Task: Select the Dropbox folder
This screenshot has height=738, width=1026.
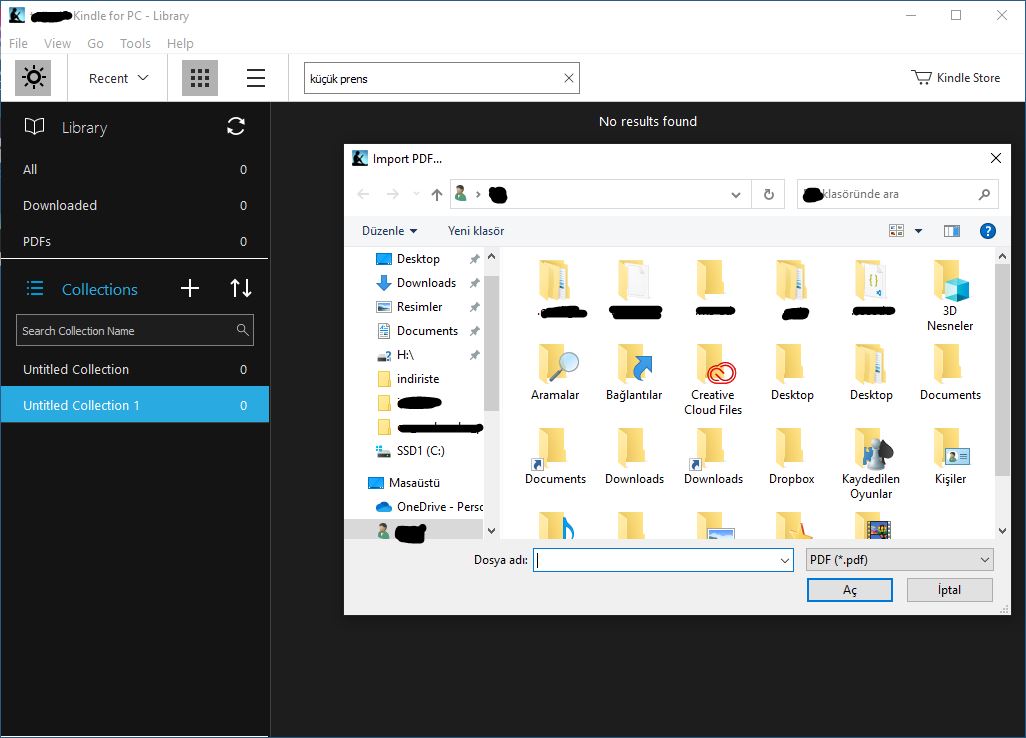Action: 792,456
